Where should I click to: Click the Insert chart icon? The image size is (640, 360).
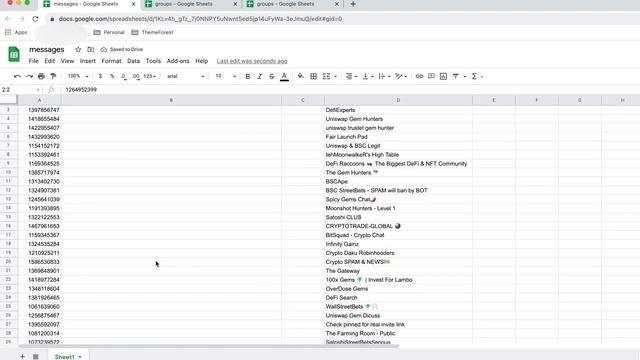pyautogui.click(x=443, y=76)
